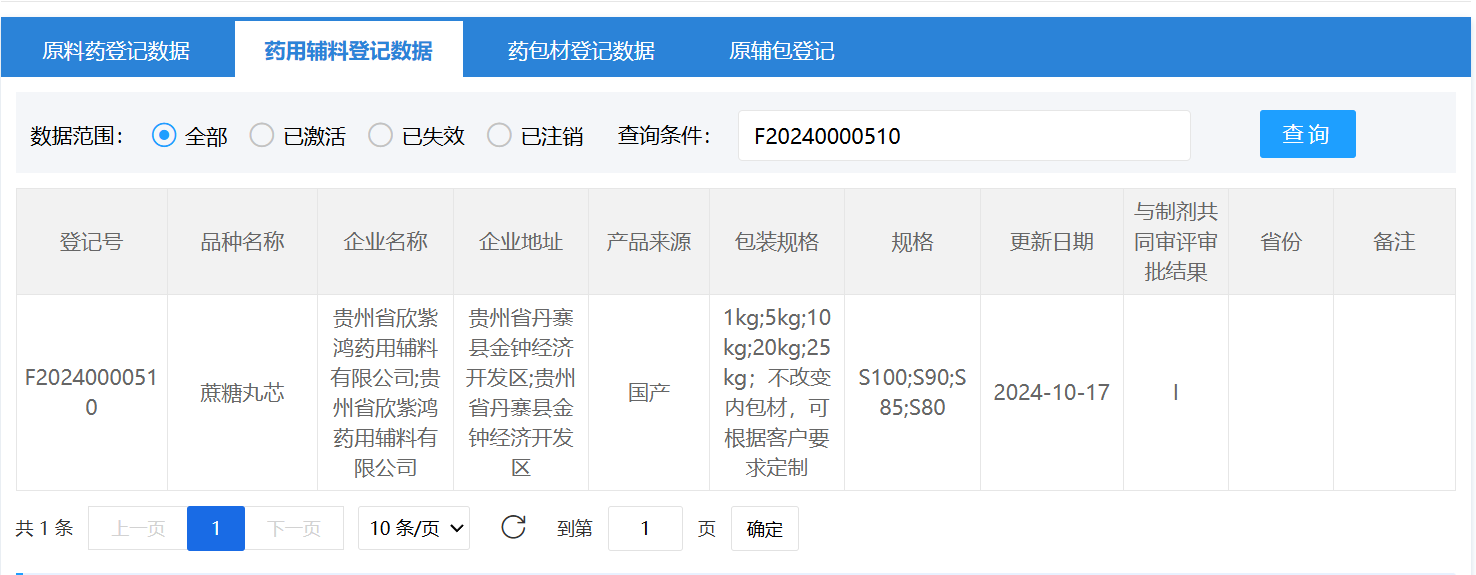Choose the 已失效 data range option
Screen dimensions: 1476x575
[x=381, y=136]
